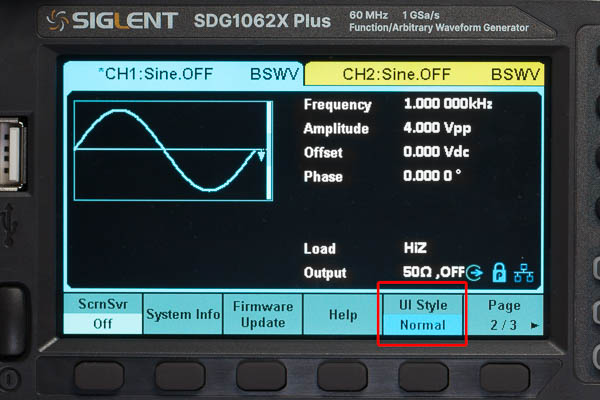Image resolution: width=600 pixels, height=400 pixels.
Task: Switch to the CH2:Sine.OFF tab
Action: [x=424, y=73]
